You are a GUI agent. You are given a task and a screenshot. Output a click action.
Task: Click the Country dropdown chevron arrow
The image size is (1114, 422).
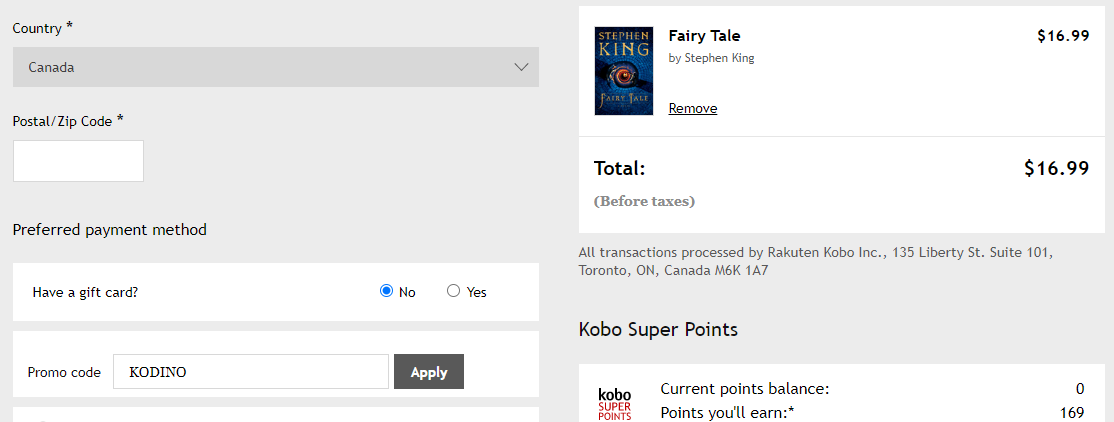click(521, 67)
